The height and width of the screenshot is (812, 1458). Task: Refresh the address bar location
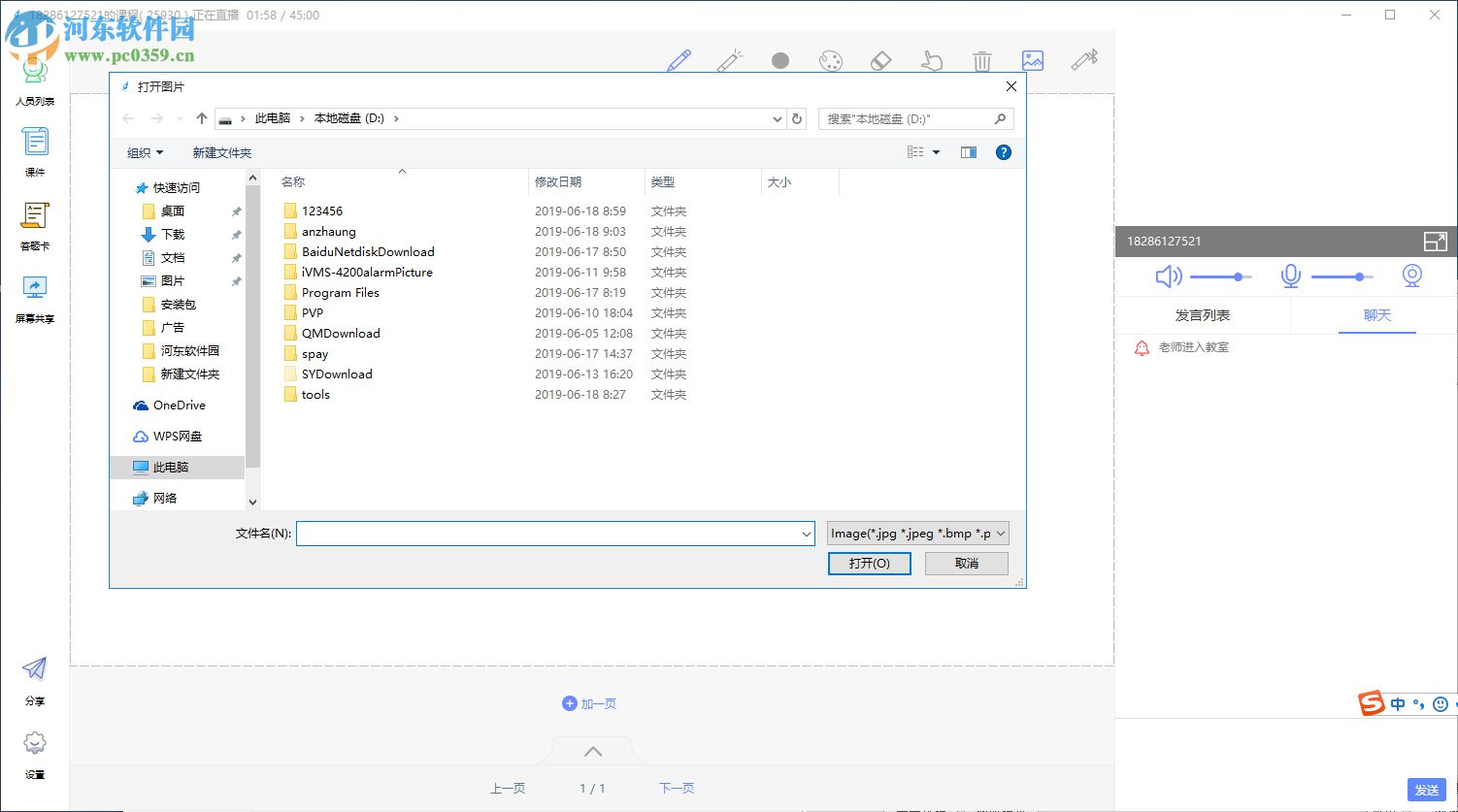[797, 118]
